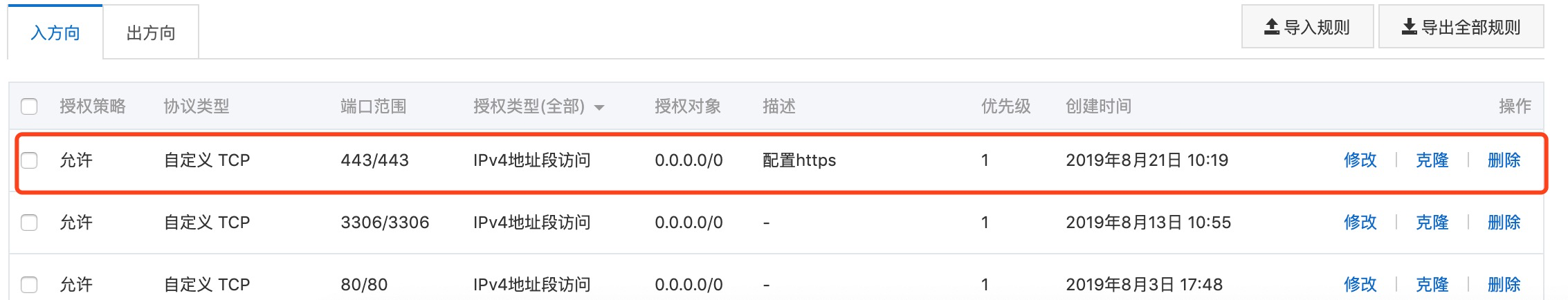1568x300 pixels.
Task: Check the box for the 80/80 rule
Action: 29,284
